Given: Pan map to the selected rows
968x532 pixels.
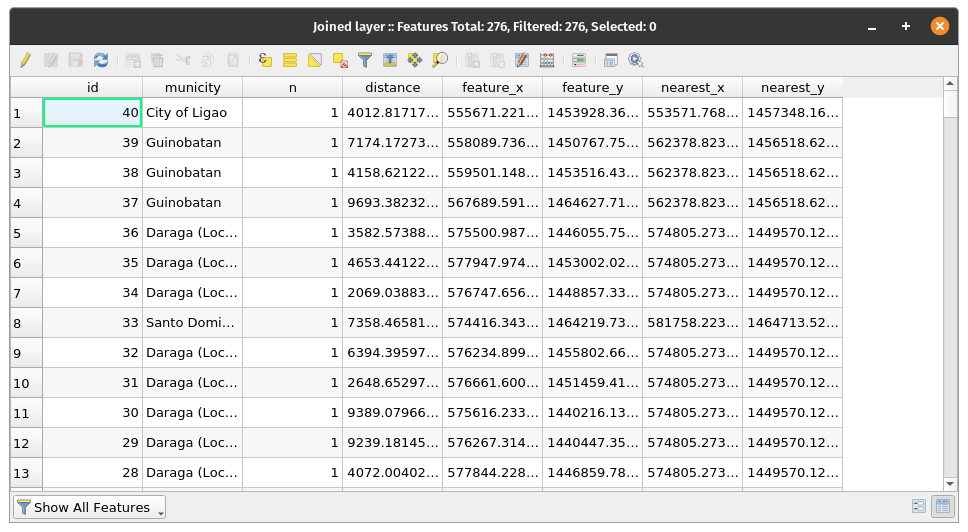Looking at the screenshot, I should click(x=415, y=60).
